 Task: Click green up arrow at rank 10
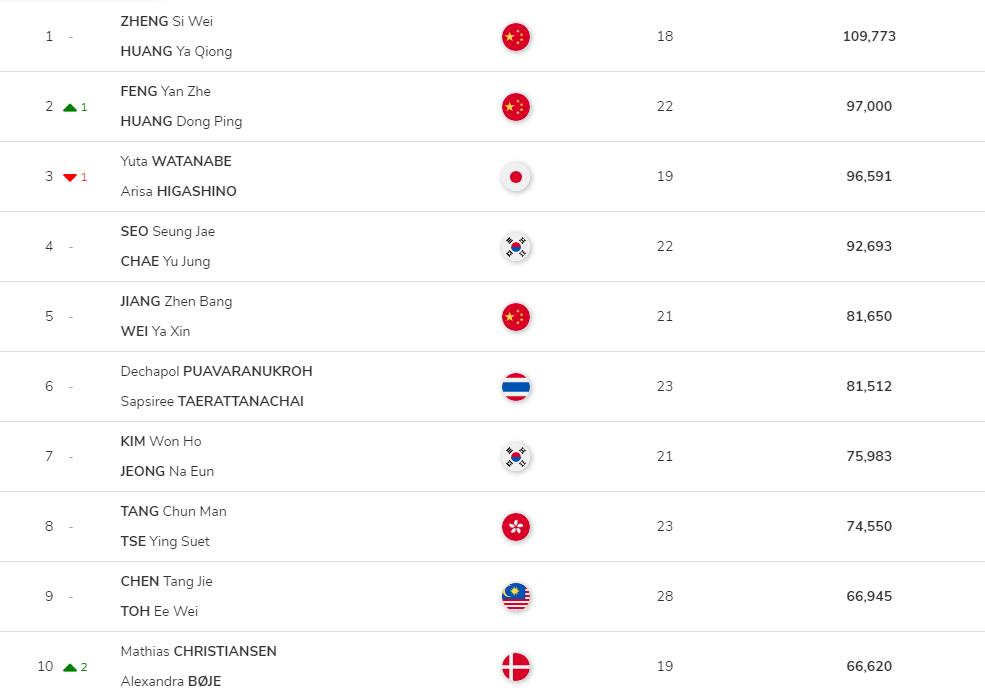(70, 667)
